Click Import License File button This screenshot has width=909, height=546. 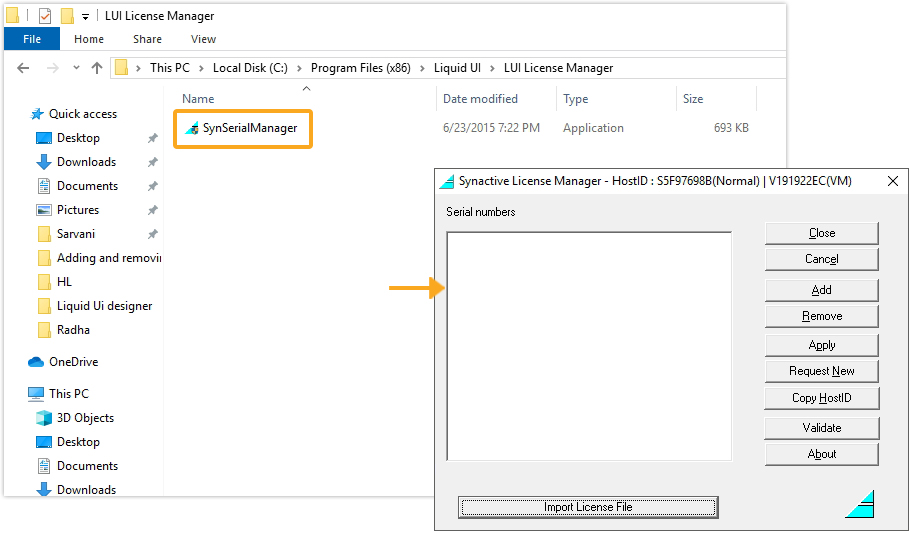click(588, 507)
